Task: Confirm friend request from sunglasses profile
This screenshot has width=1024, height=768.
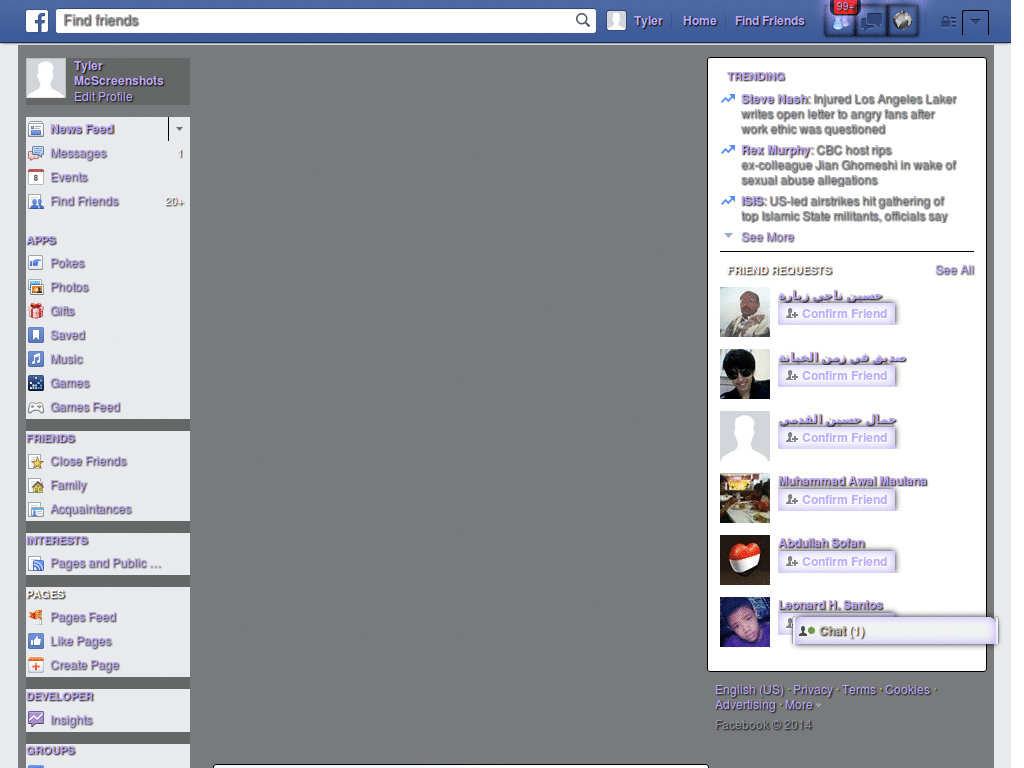Action: point(837,376)
